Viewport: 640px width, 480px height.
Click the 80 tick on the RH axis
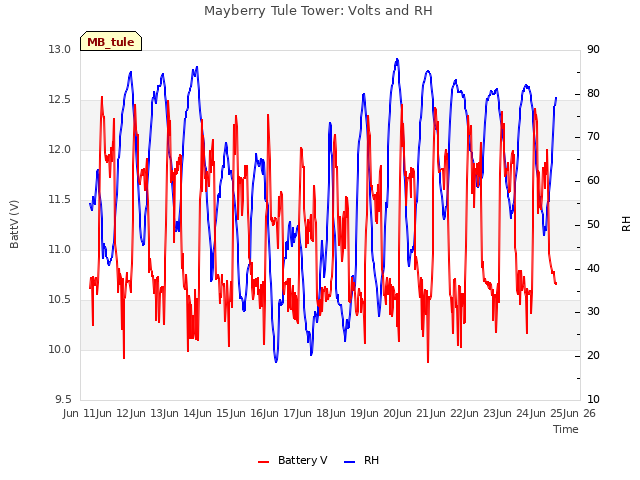click(x=593, y=93)
